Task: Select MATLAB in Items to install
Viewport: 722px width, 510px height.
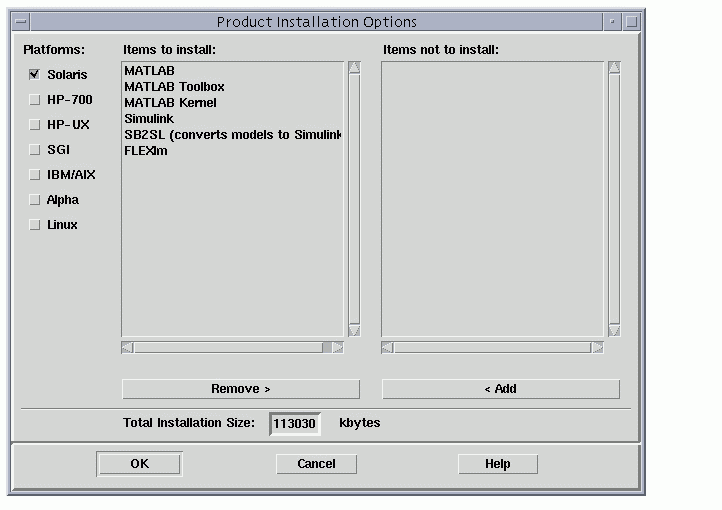Action: tap(233, 70)
